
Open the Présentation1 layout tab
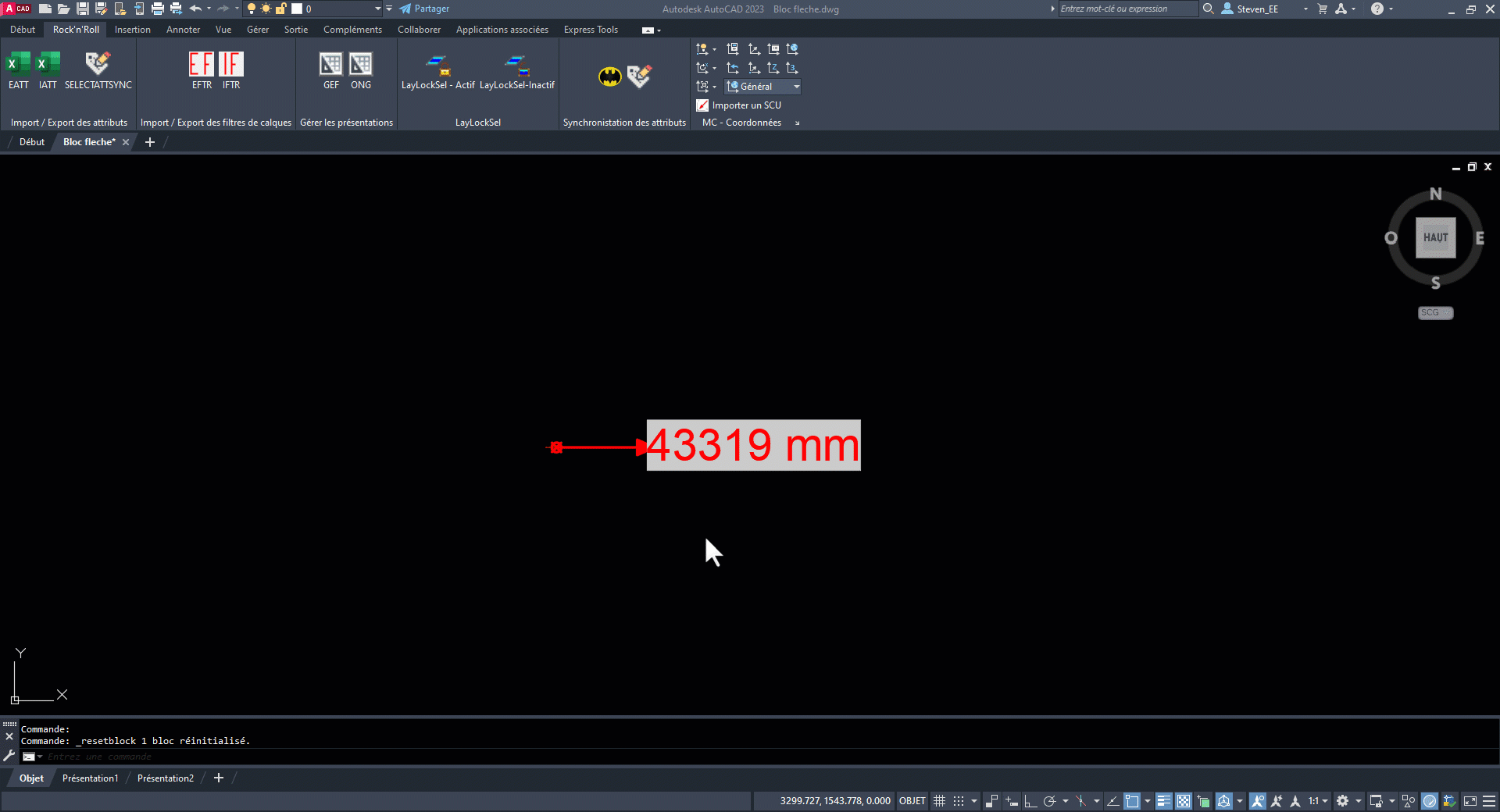coord(90,778)
